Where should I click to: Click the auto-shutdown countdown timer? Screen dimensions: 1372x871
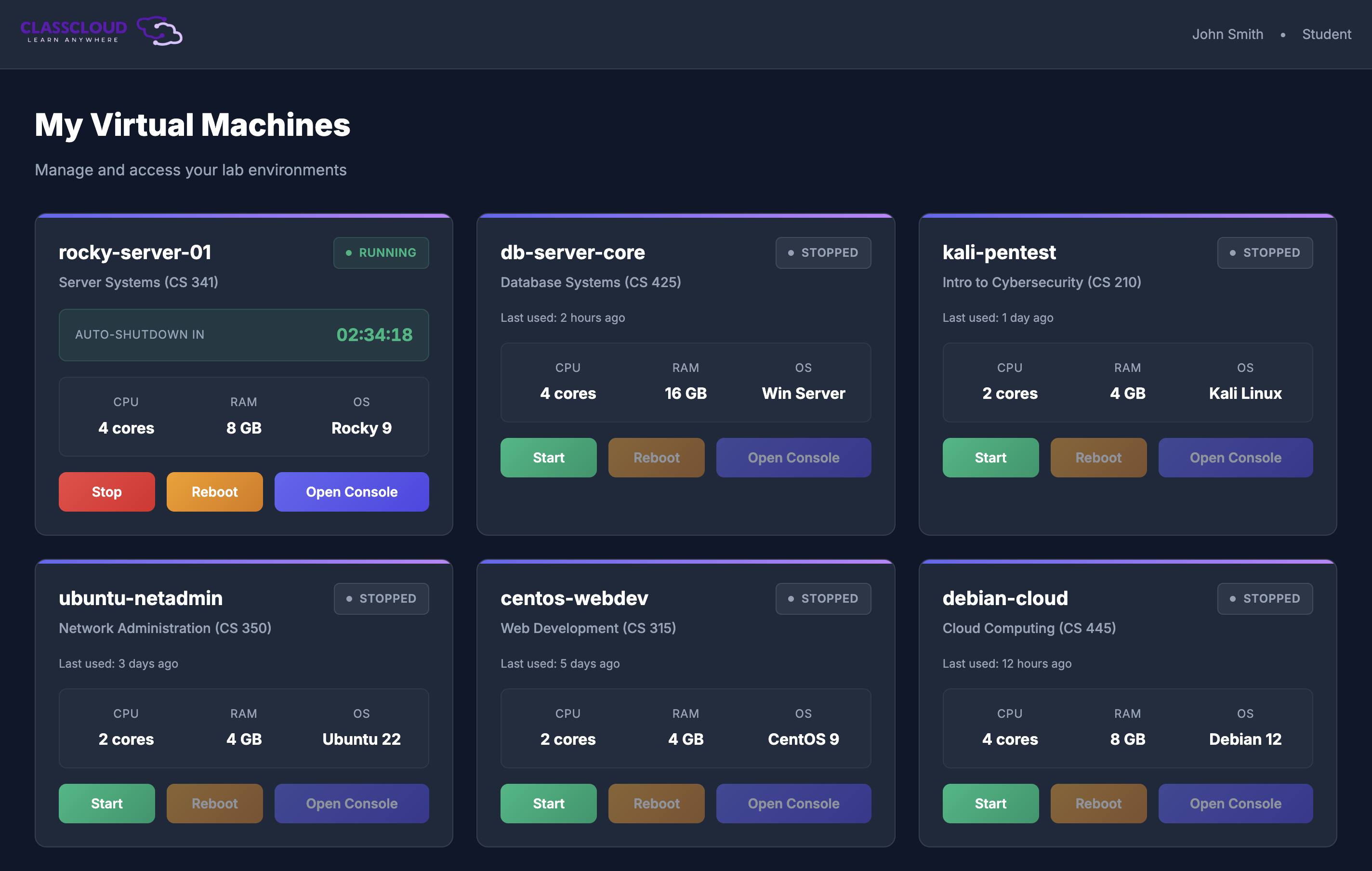tap(373, 335)
